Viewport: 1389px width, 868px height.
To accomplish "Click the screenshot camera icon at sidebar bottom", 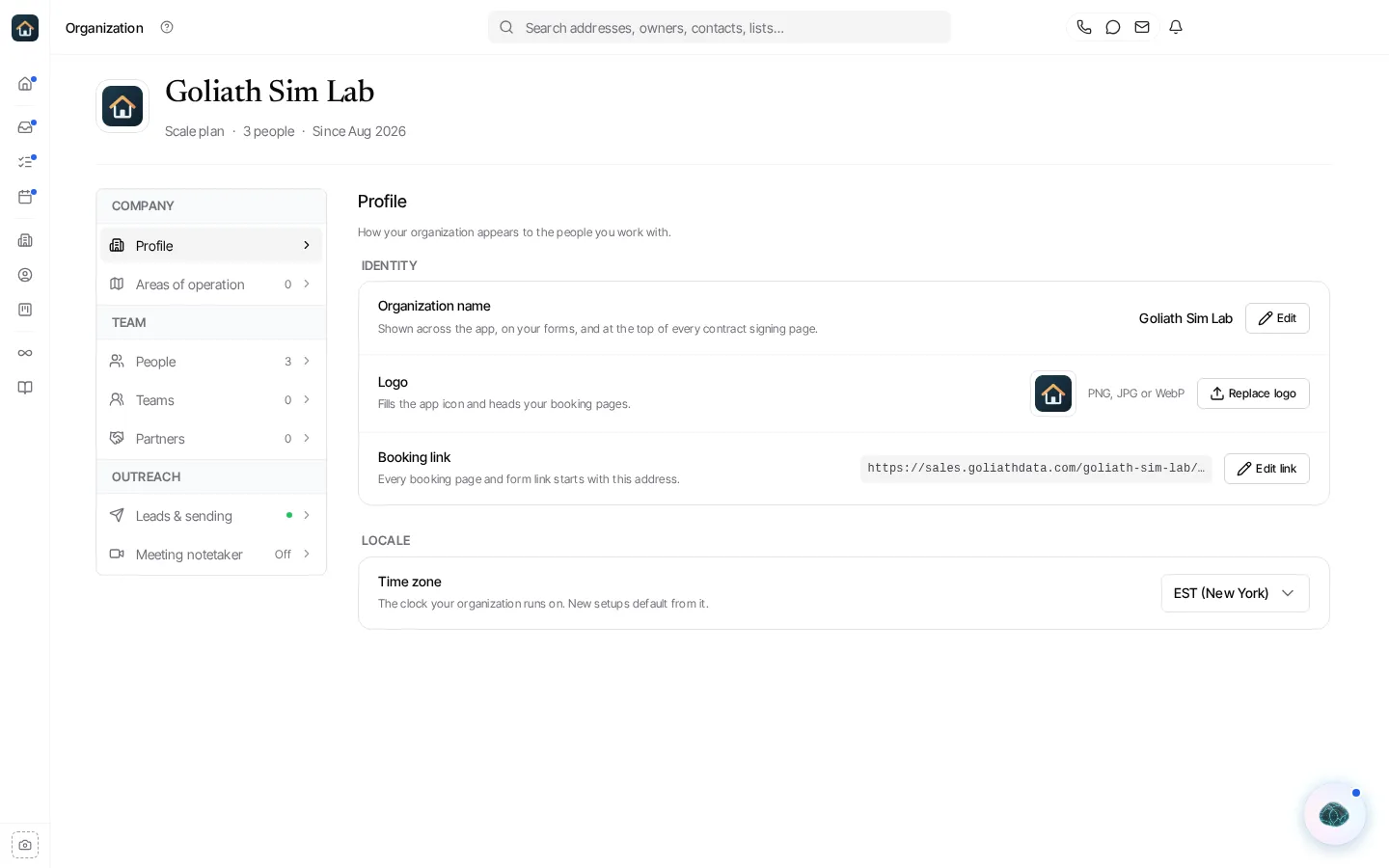I will (x=25, y=845).
